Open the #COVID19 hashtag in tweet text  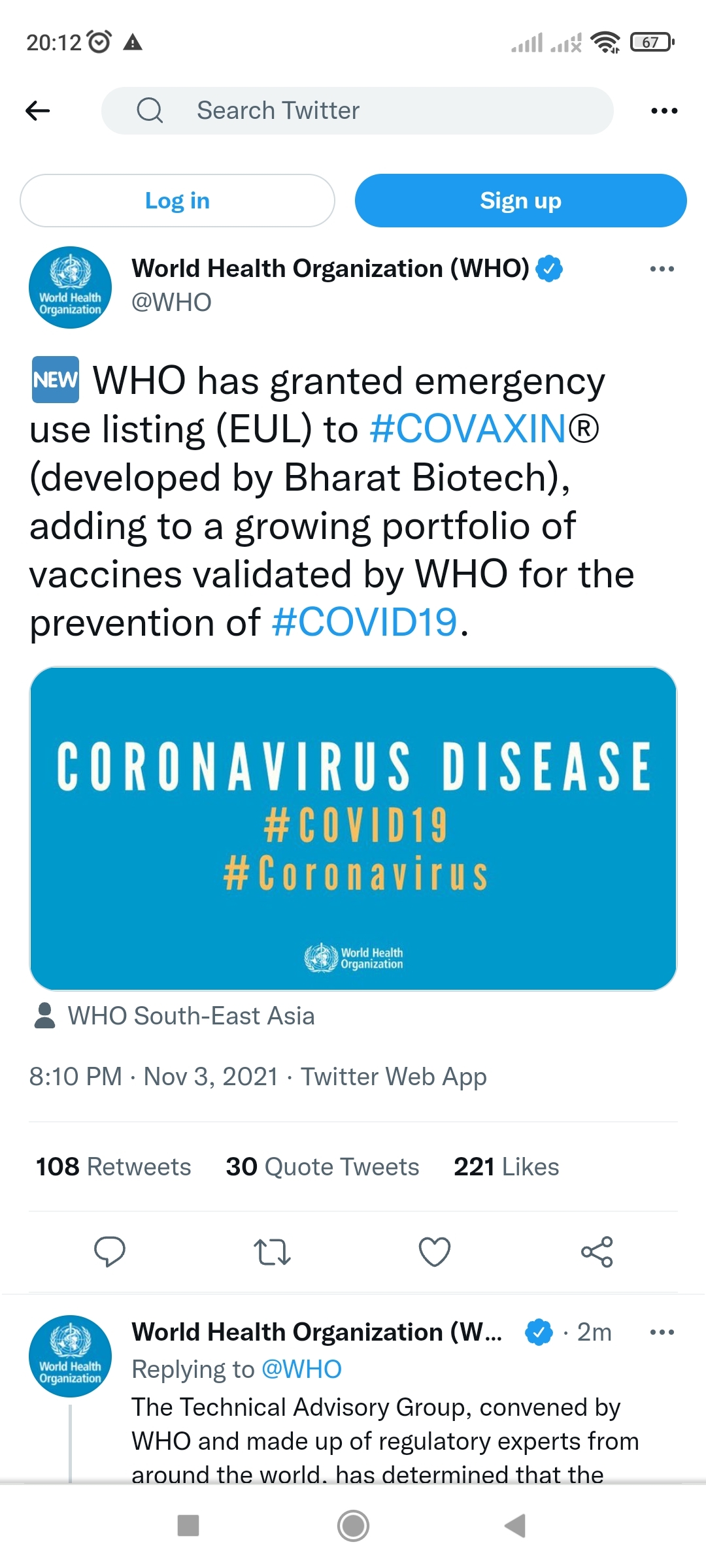pyautogui.click(x=365, y=622)
